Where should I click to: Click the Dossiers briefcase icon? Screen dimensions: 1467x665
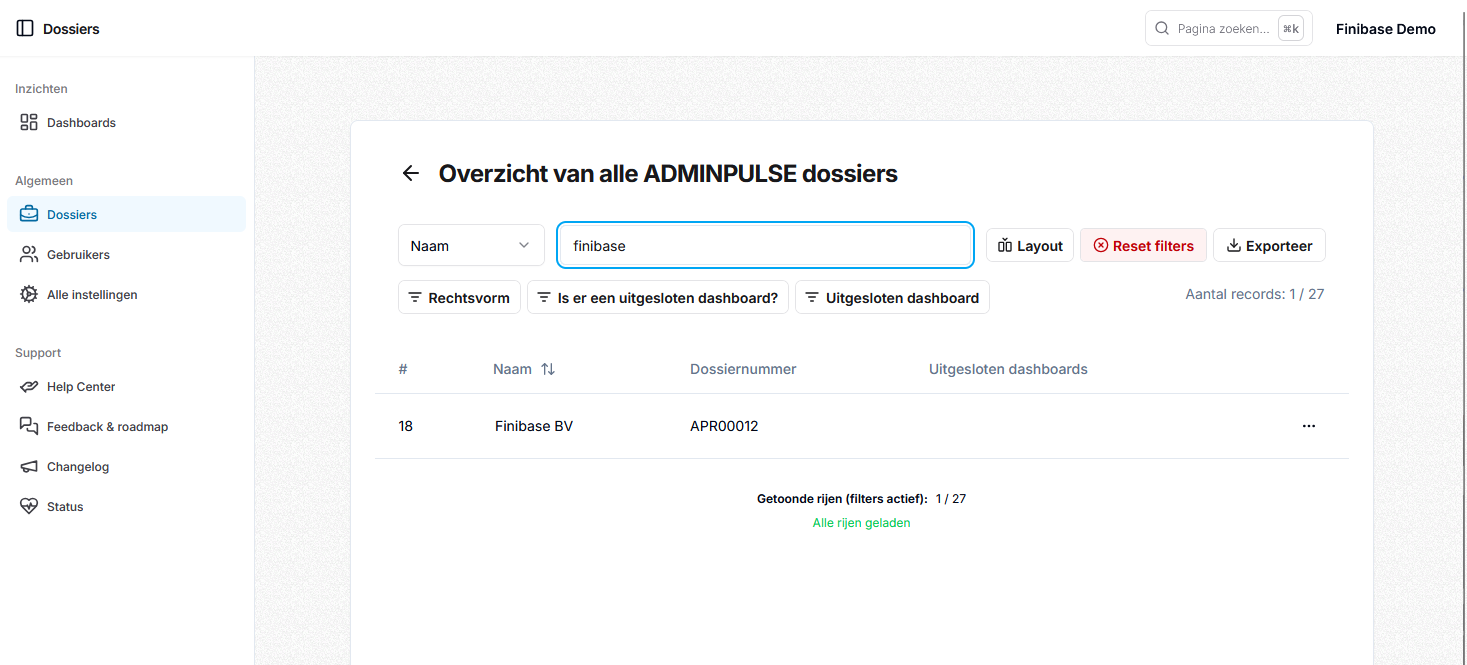click(29, 214)
